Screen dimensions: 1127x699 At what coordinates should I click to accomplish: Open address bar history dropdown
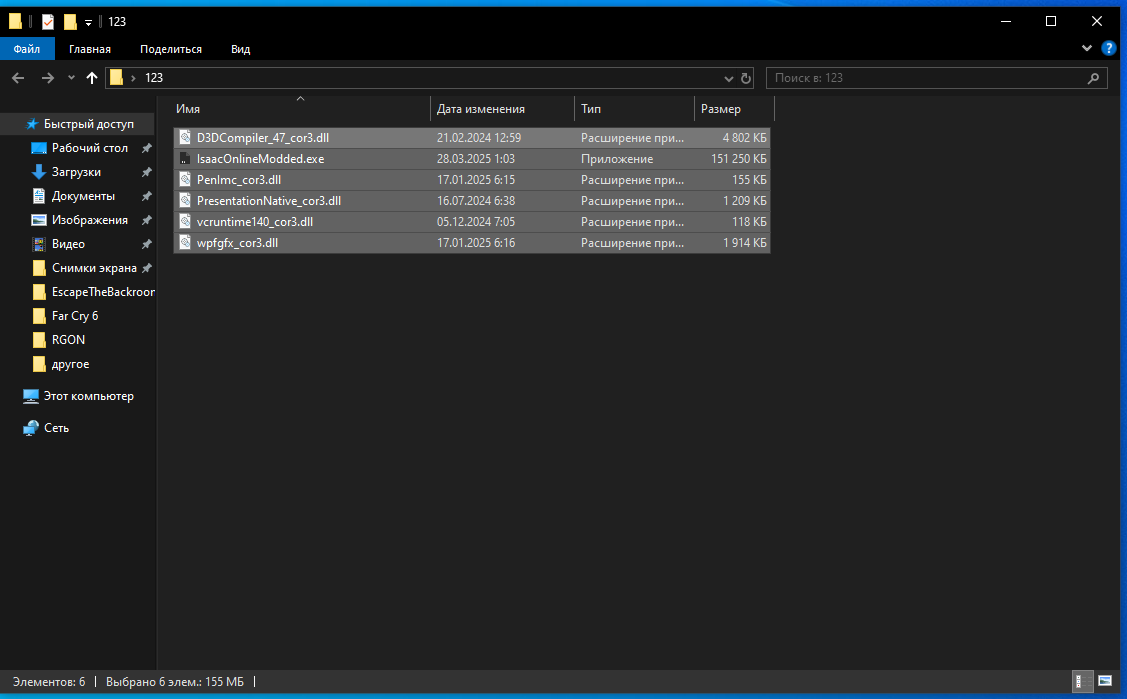point(728,78)
